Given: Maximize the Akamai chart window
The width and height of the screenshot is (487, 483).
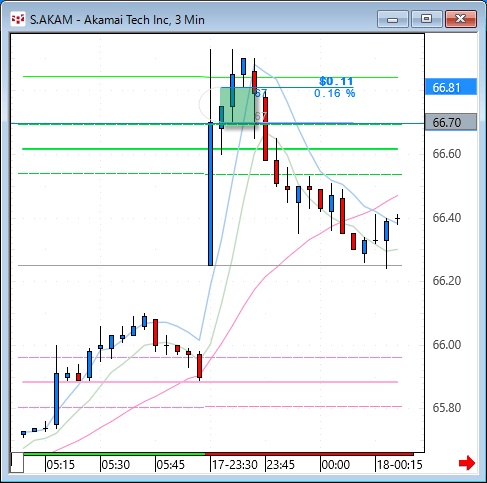Looking at the screenshot, I should click(x=426, y=19).
